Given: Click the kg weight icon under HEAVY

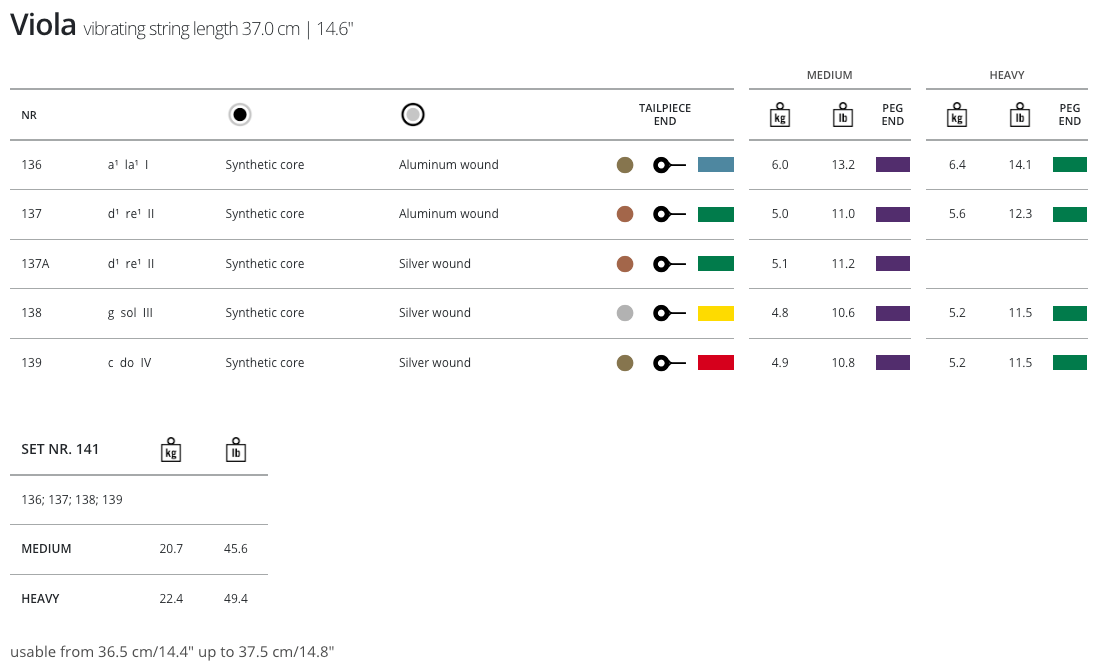Looking at the screenshot, I should tap(957, 115).
